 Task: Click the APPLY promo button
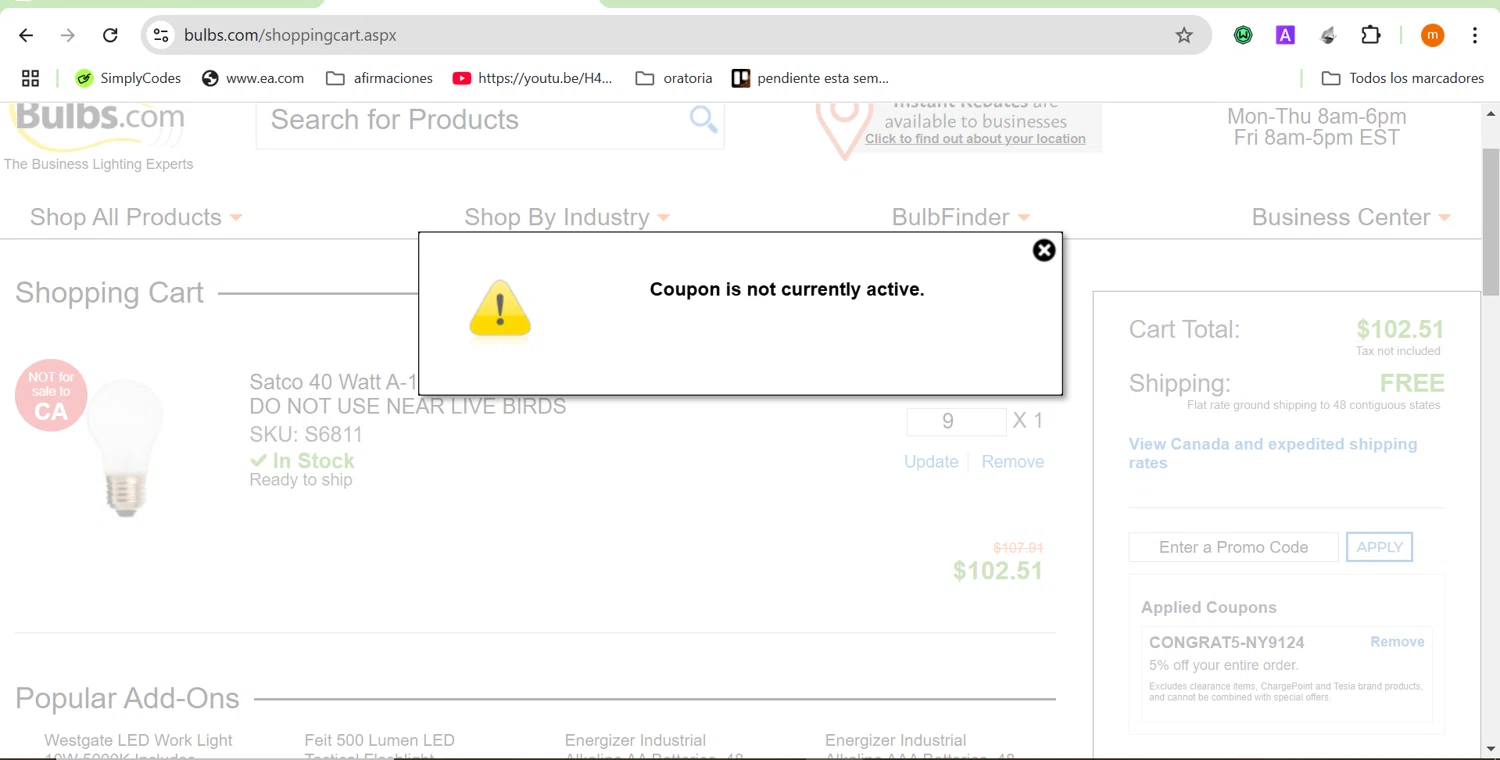point(1379,547)
